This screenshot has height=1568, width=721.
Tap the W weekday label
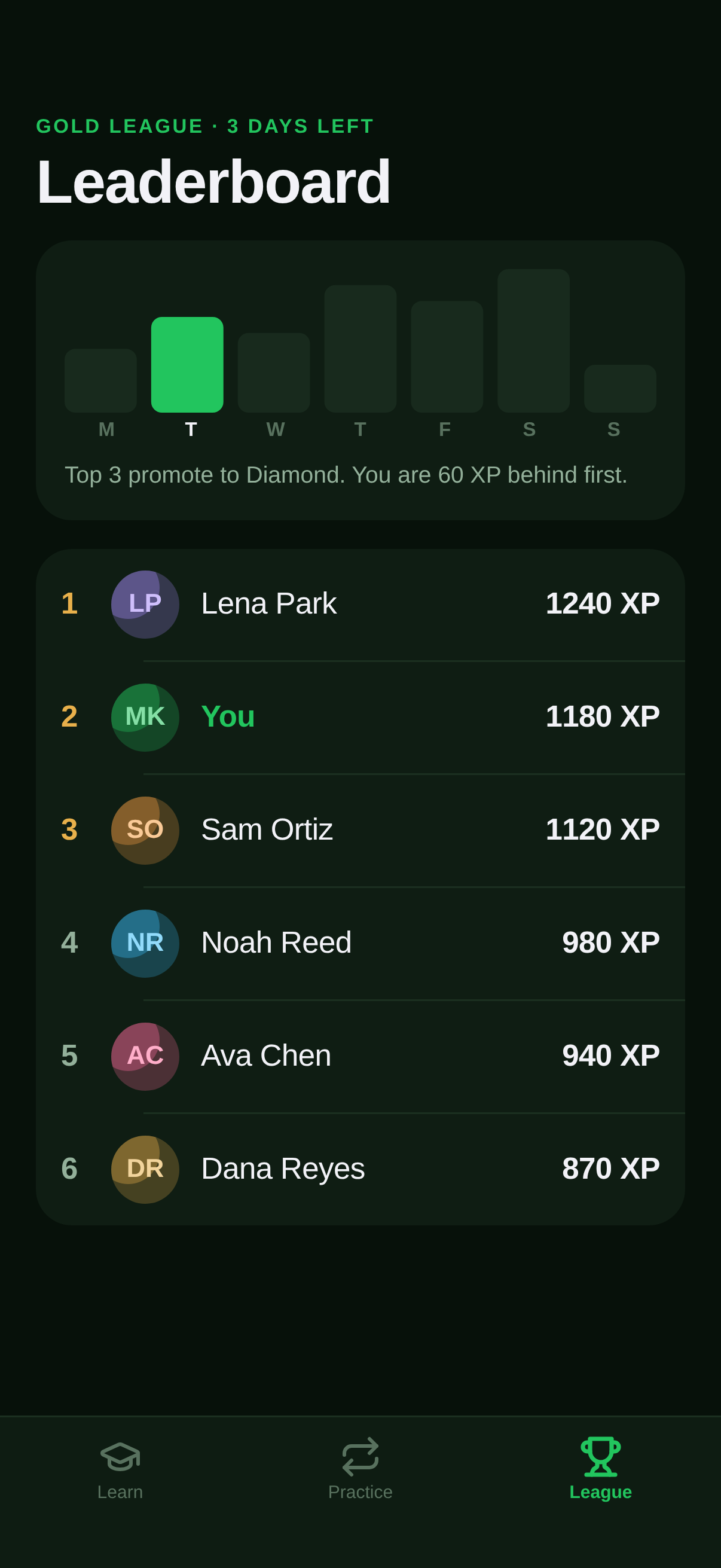click(x=276, y=429)
